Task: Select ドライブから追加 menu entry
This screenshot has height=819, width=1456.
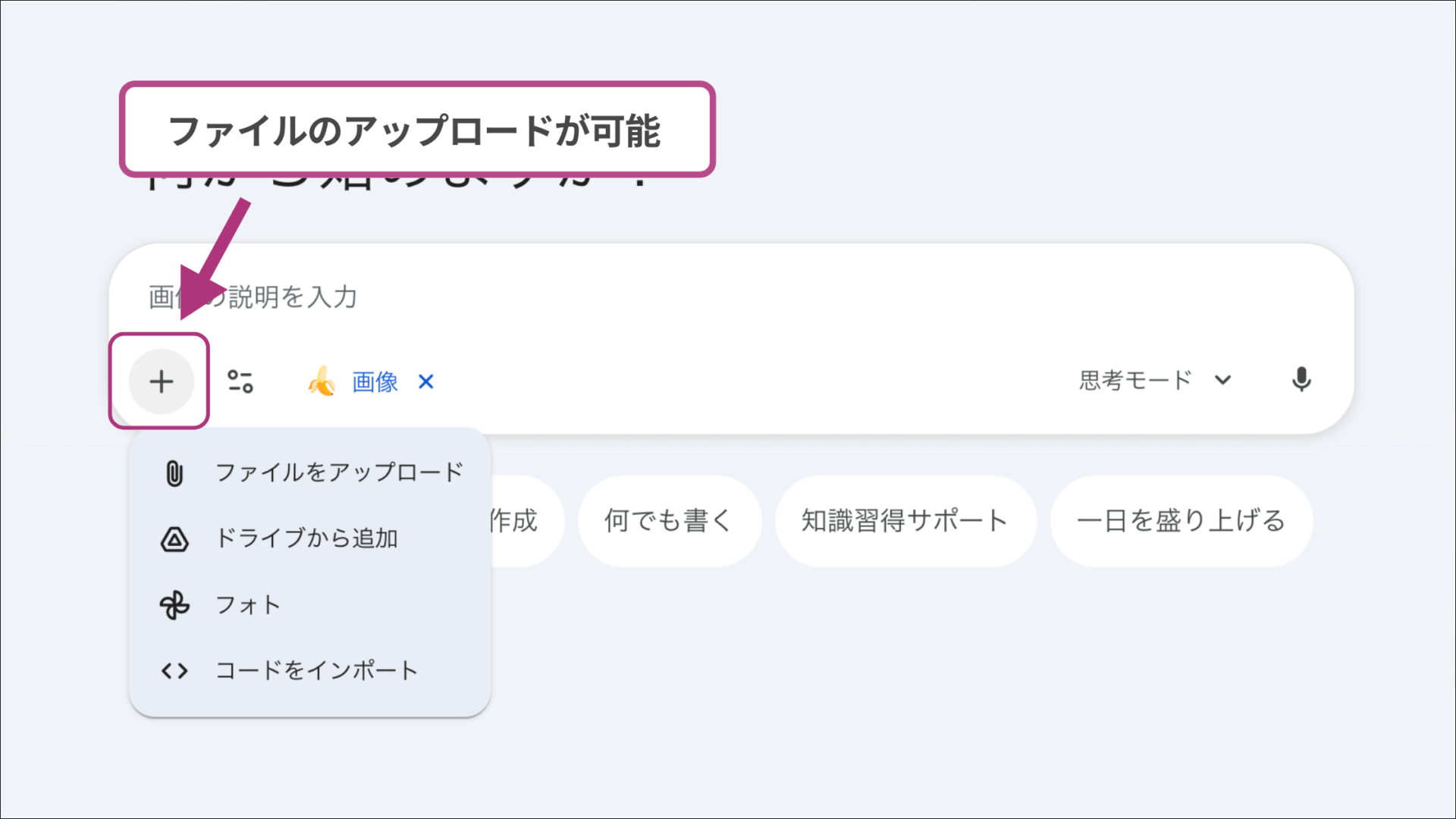Action: [306, 538]
